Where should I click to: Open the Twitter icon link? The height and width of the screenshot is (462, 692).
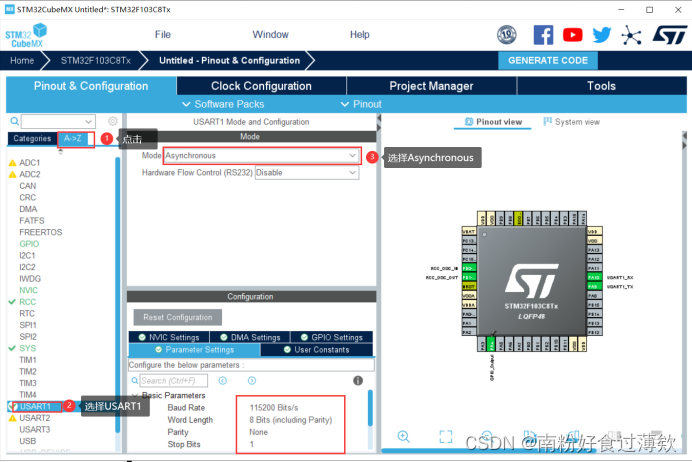602,35
